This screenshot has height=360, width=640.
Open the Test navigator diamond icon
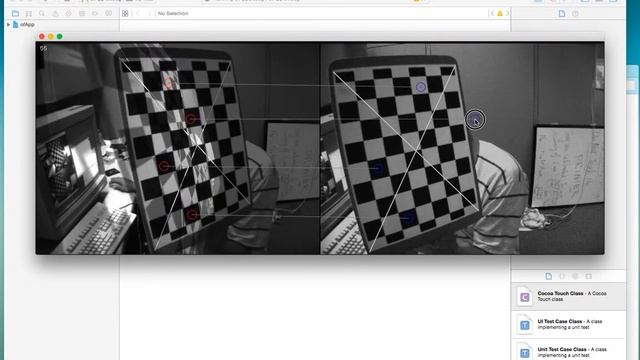pos(69,13)
